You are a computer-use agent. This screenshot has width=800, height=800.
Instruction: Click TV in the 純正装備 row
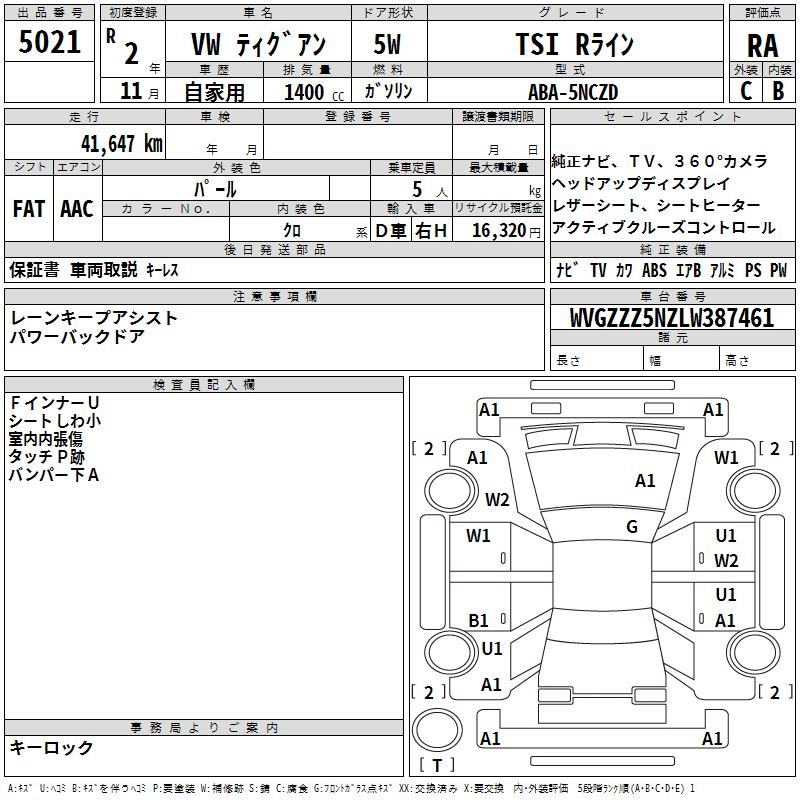point(598,270)
